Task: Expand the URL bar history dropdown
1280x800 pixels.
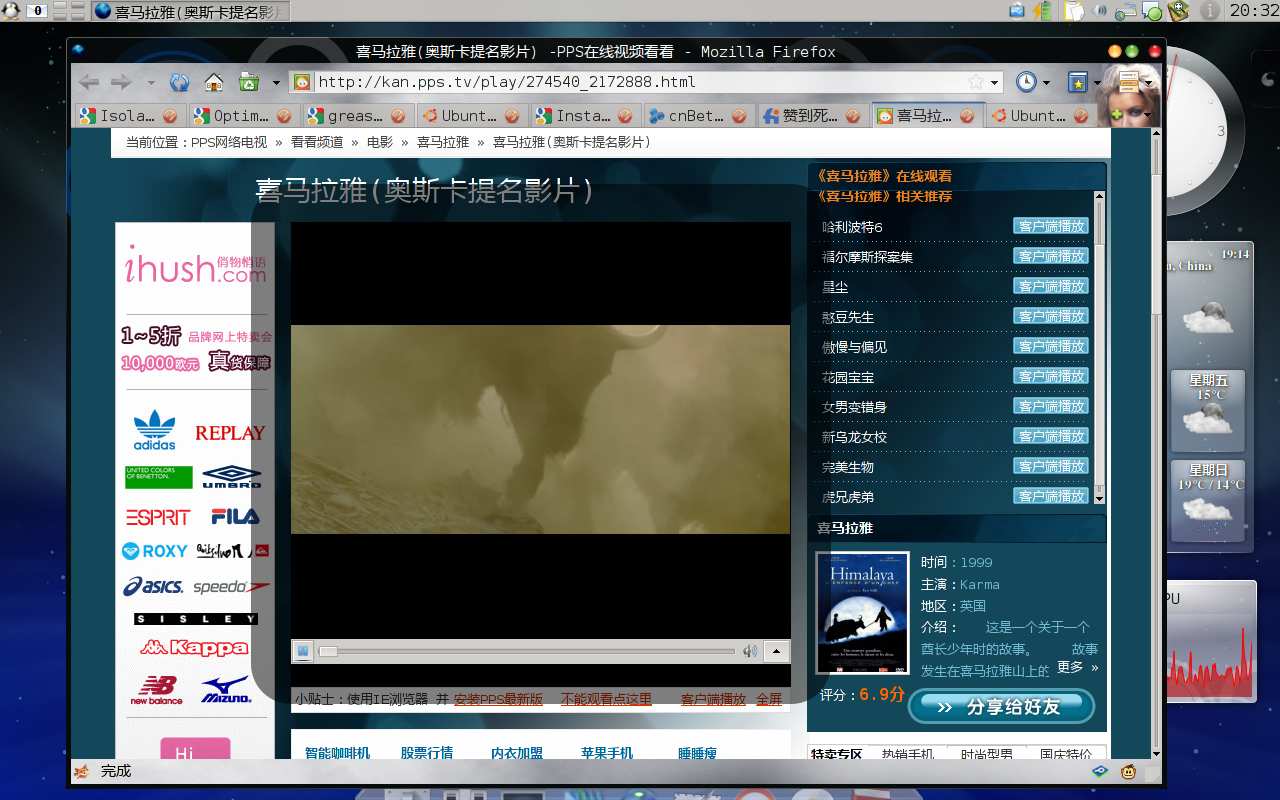Action: point(995,83)
